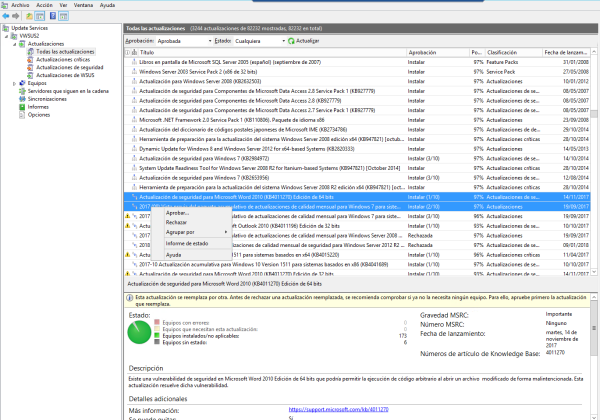Screen dimensions: 600x420
Task: Open Opciones in the left tree
Action: pyautogui.click(x=39, y=115)
